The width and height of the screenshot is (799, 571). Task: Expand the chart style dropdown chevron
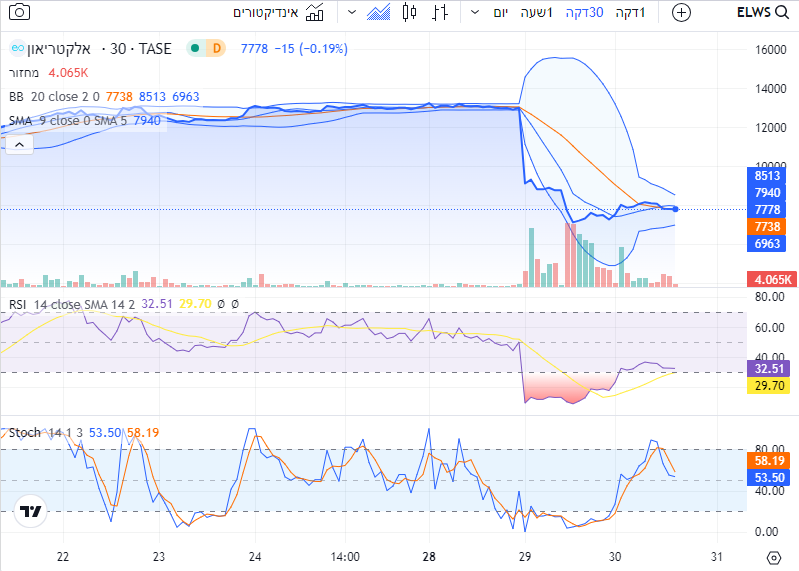pyautogui.click(x=351, y=12)
